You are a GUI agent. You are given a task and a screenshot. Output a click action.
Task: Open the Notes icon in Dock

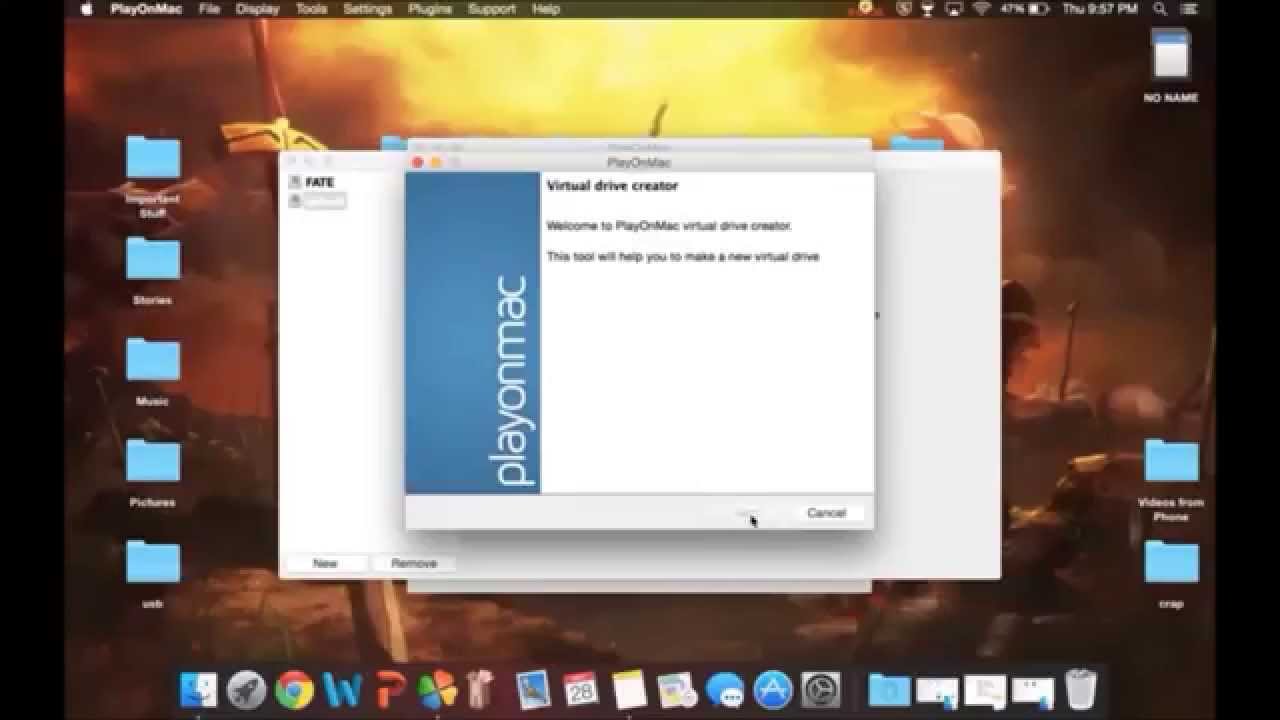click(x=629, y=689)
